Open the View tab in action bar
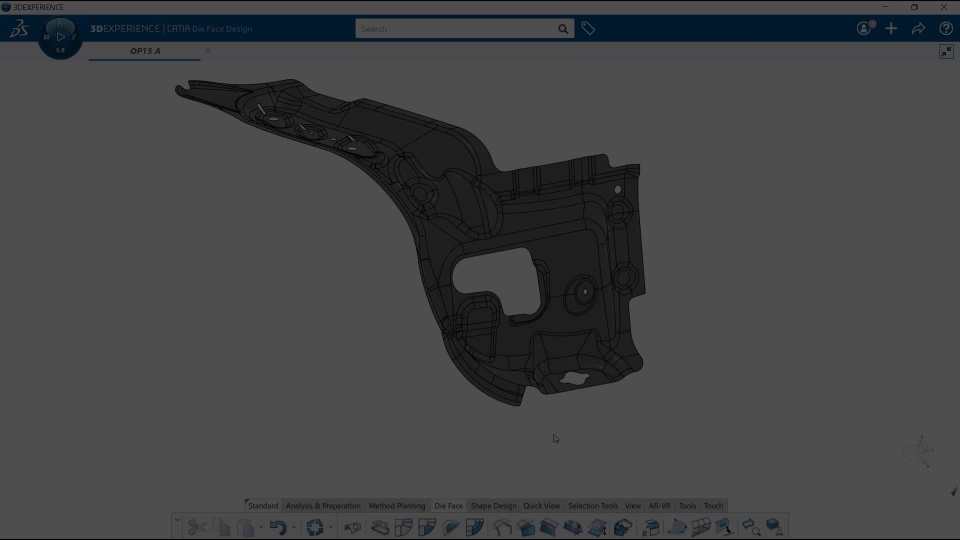The image size is (960, 540). pyautogui.click(x=632, y=506)
